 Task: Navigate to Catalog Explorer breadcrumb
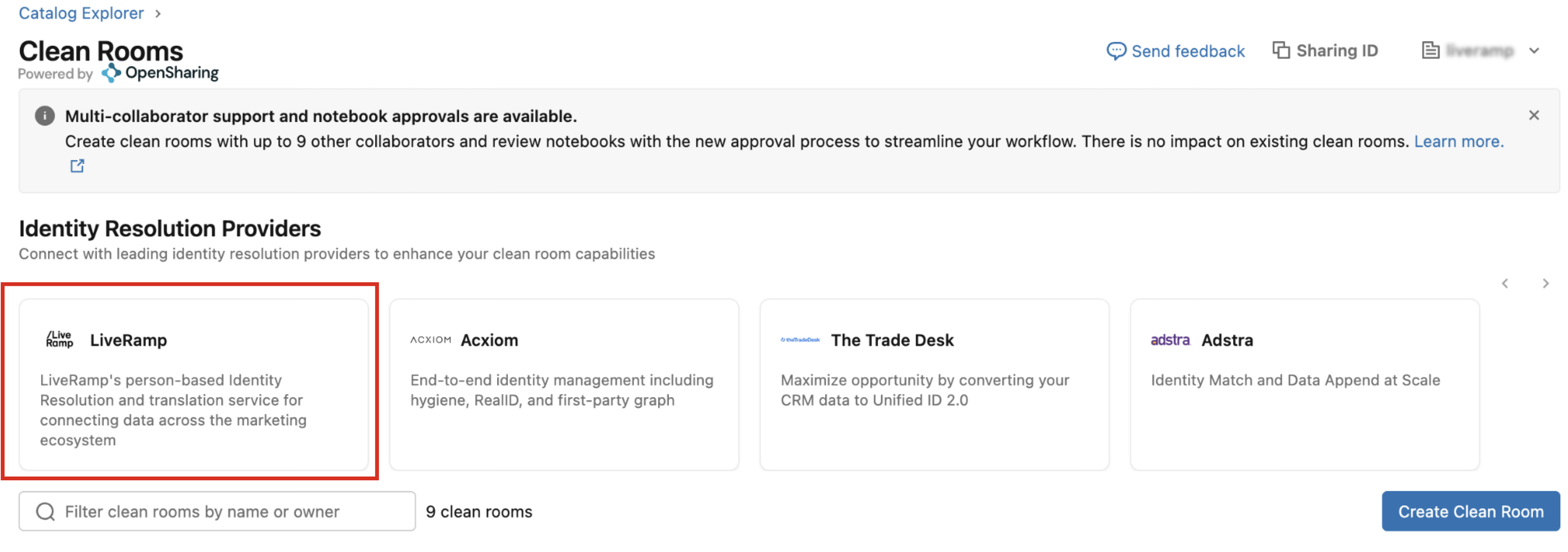pyautogui.click(x=81, y=13)
